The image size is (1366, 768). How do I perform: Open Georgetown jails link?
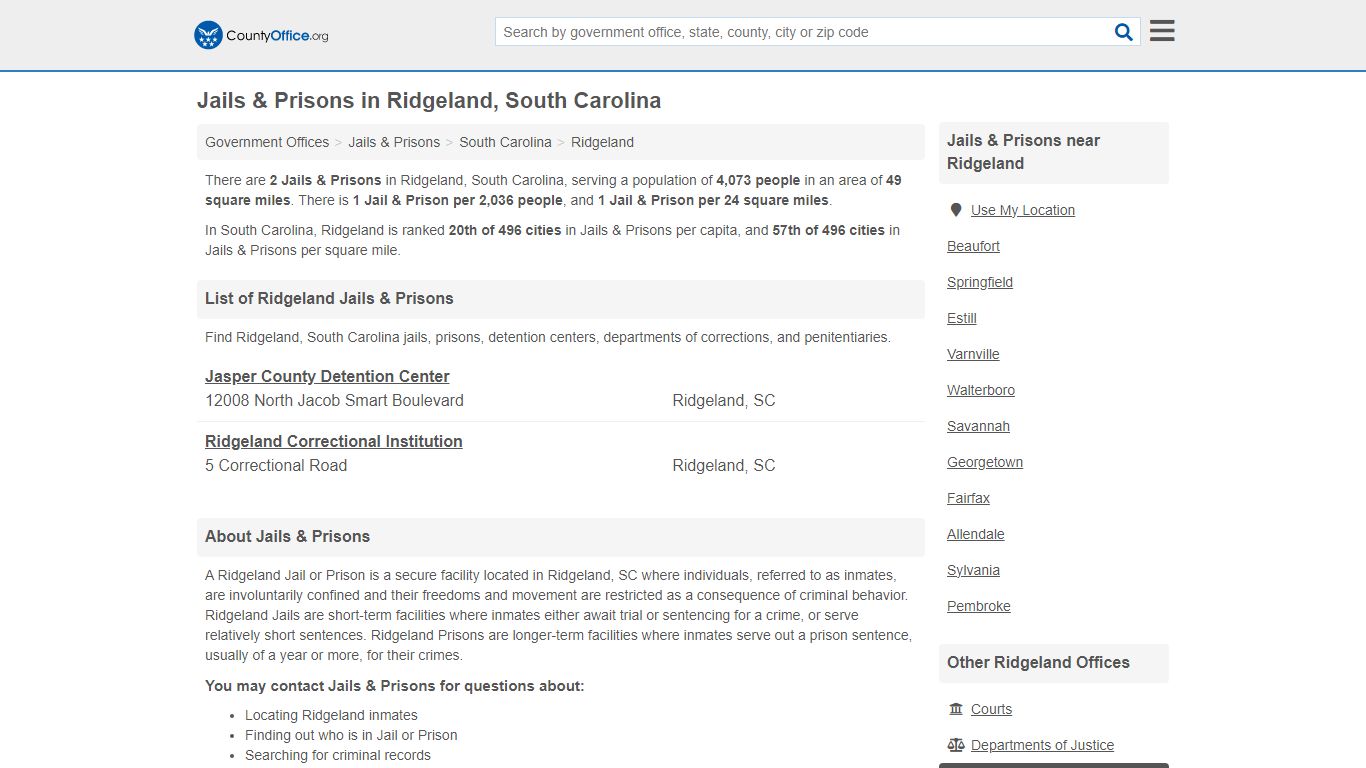pyautogui.click(x=985, y=462)
